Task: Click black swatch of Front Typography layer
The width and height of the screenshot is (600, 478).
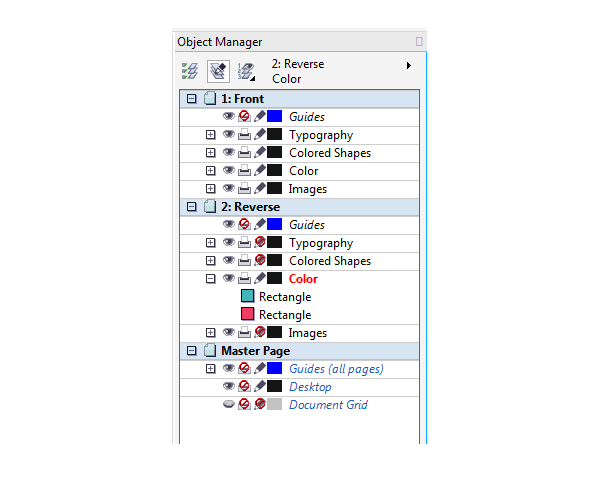Action: pos(274,134)
